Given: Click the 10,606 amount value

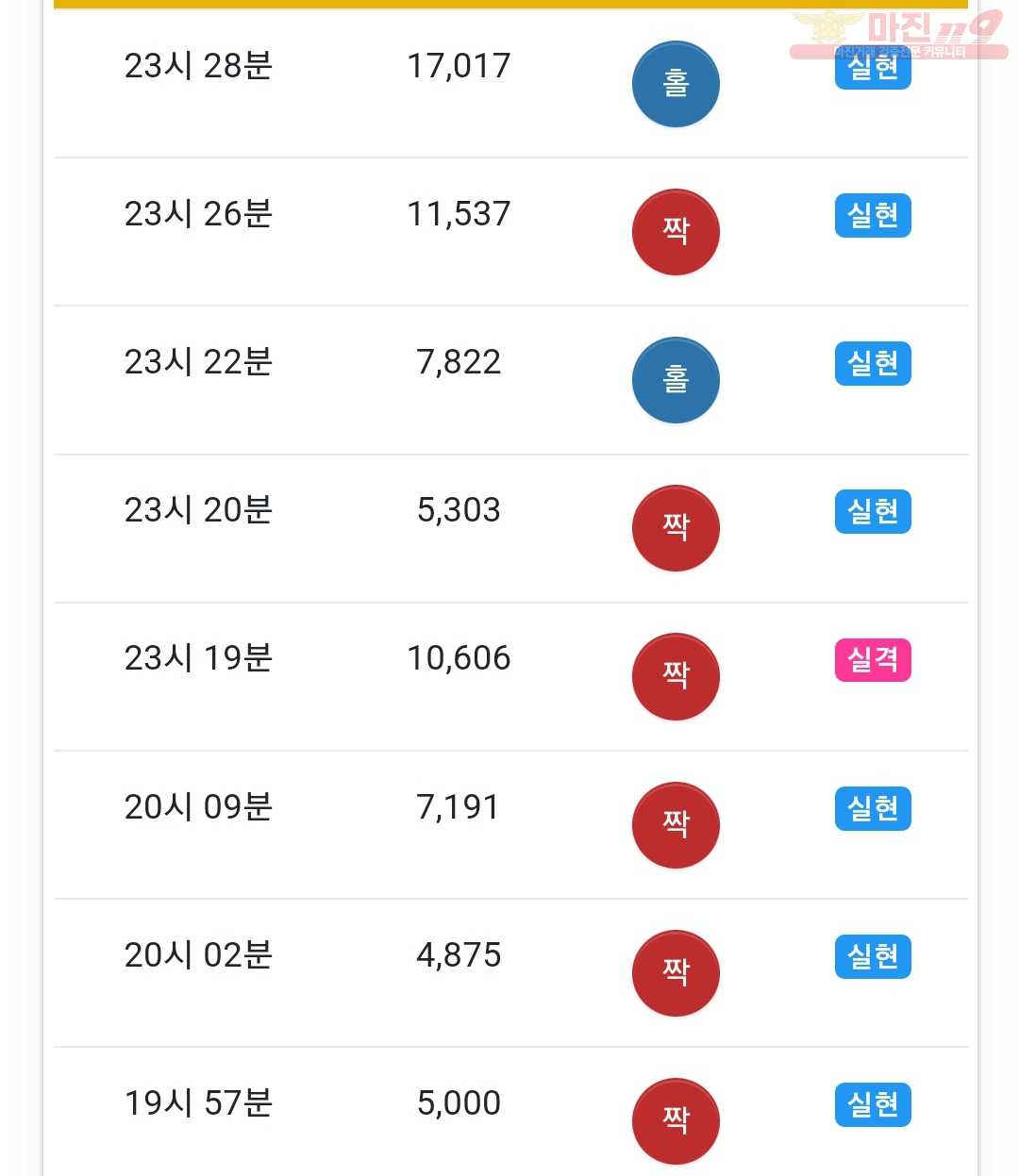Looking at the screenshot, I should coord(459,658).
